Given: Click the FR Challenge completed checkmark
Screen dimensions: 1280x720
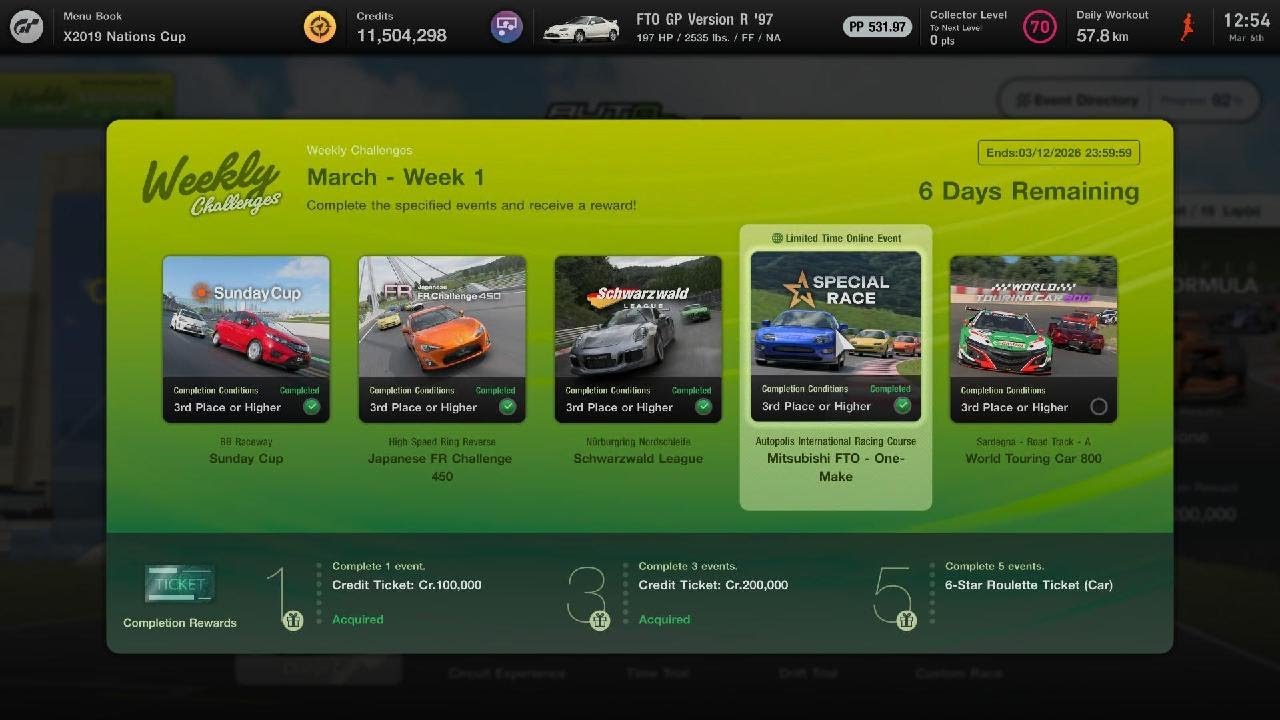Looking at the screenshot, I should [508, 407].
